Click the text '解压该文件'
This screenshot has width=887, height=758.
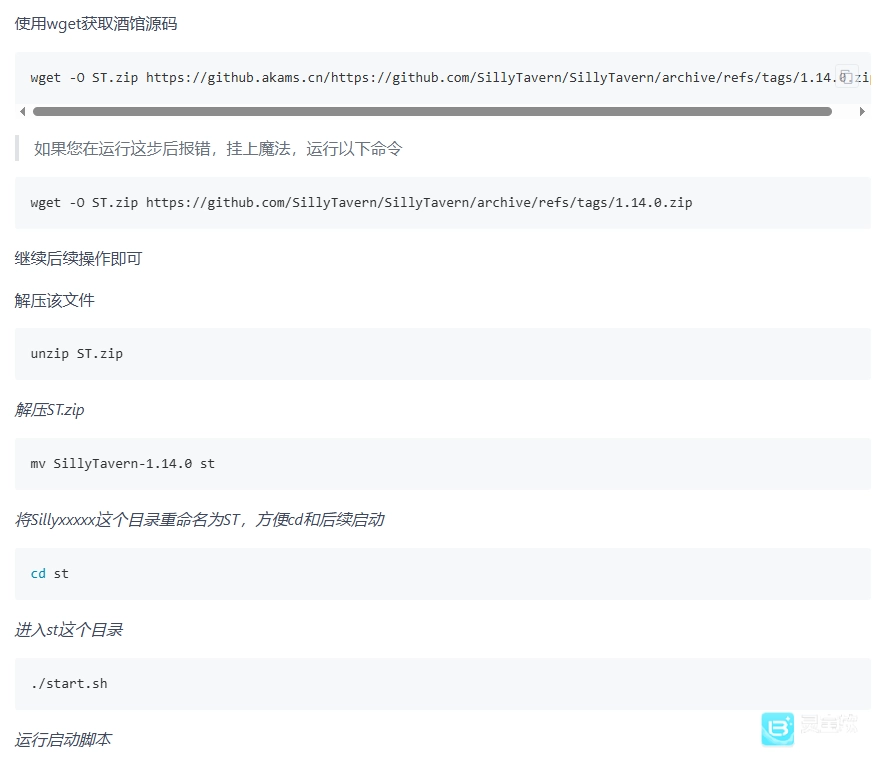coord(55,300)
